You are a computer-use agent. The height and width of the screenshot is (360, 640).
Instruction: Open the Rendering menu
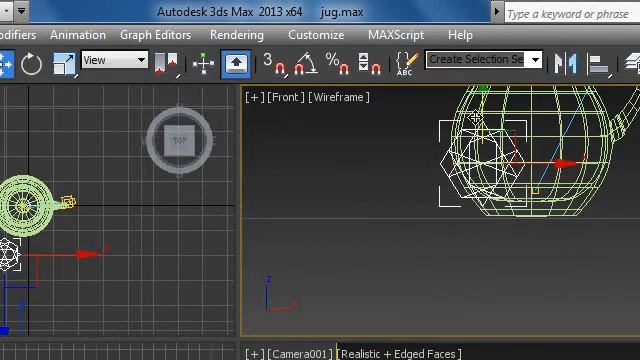point(237,35)
